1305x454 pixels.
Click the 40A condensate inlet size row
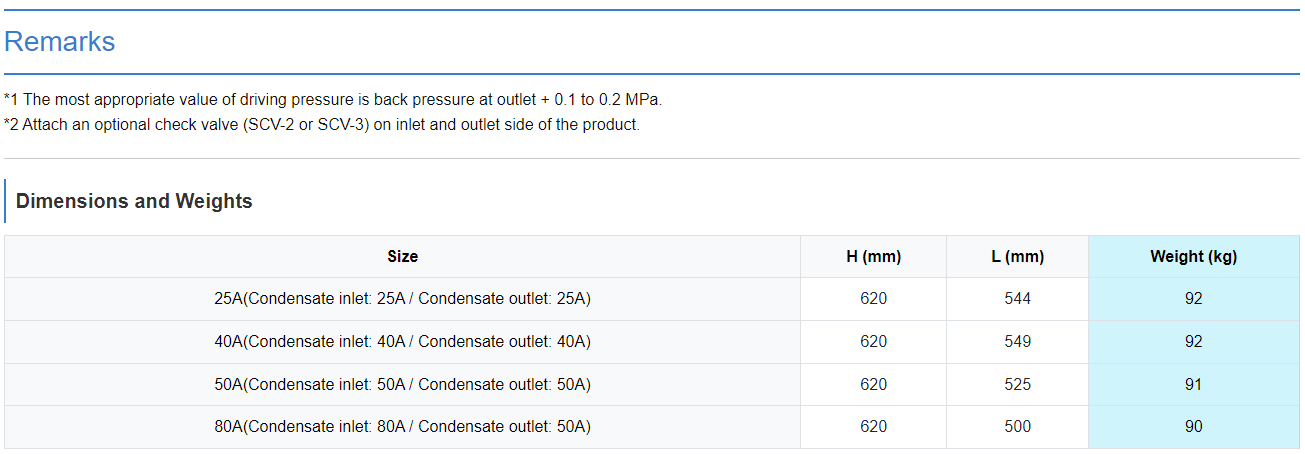[x=402, y=342]
